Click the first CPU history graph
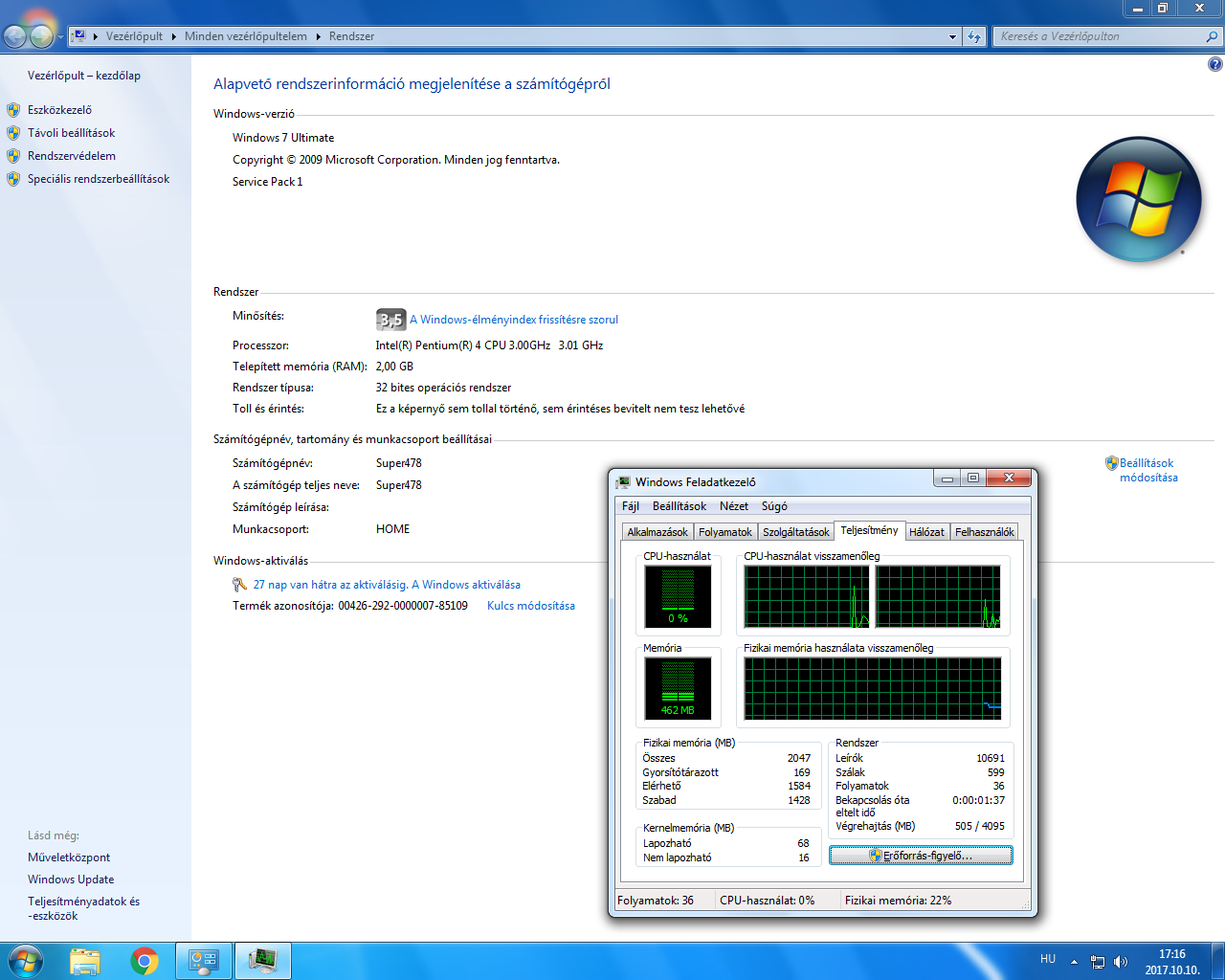Viewport: 1225px width, 980px height. click(807, 596)
